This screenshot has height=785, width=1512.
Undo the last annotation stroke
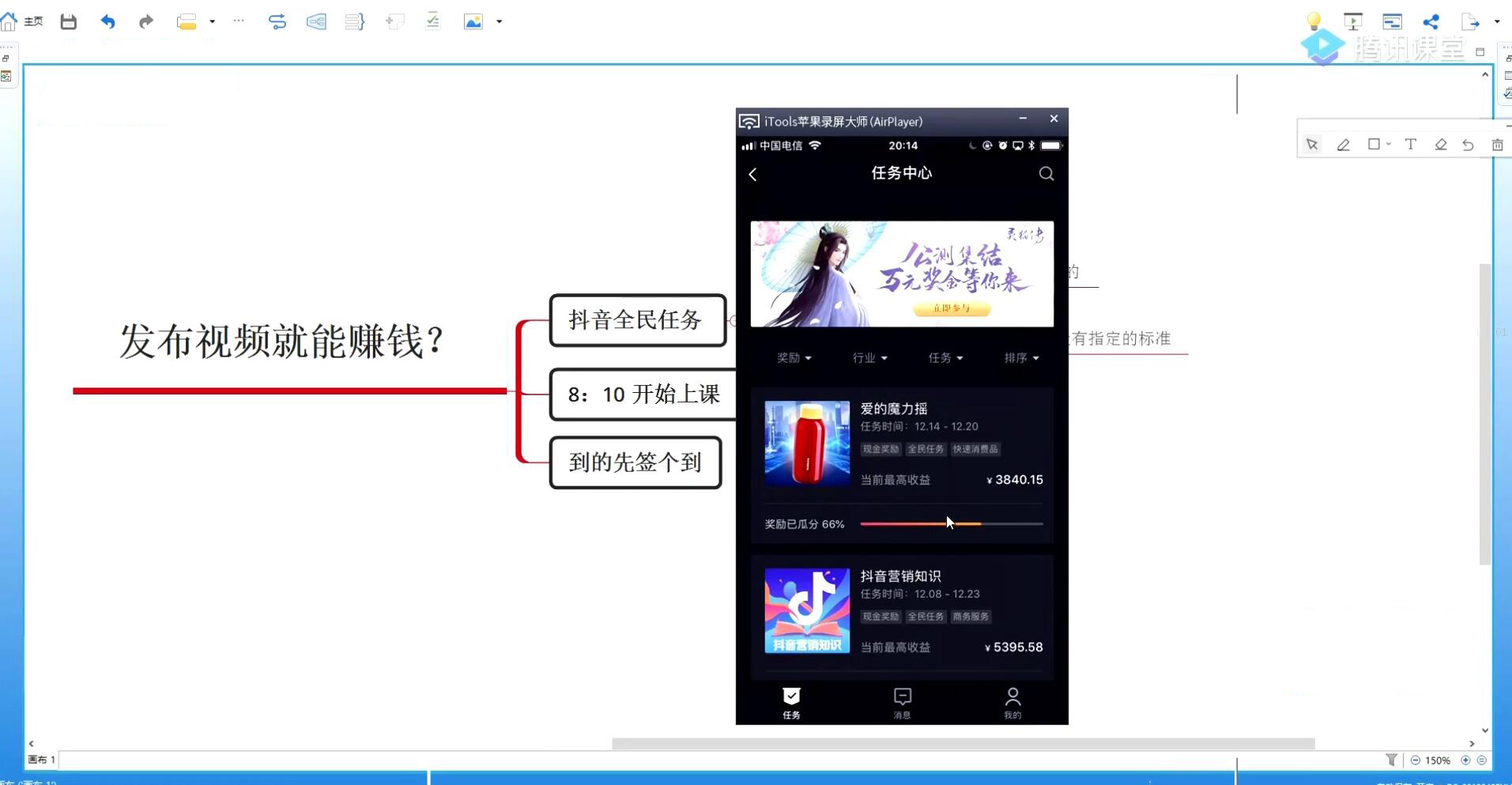tap(1468, 145)
